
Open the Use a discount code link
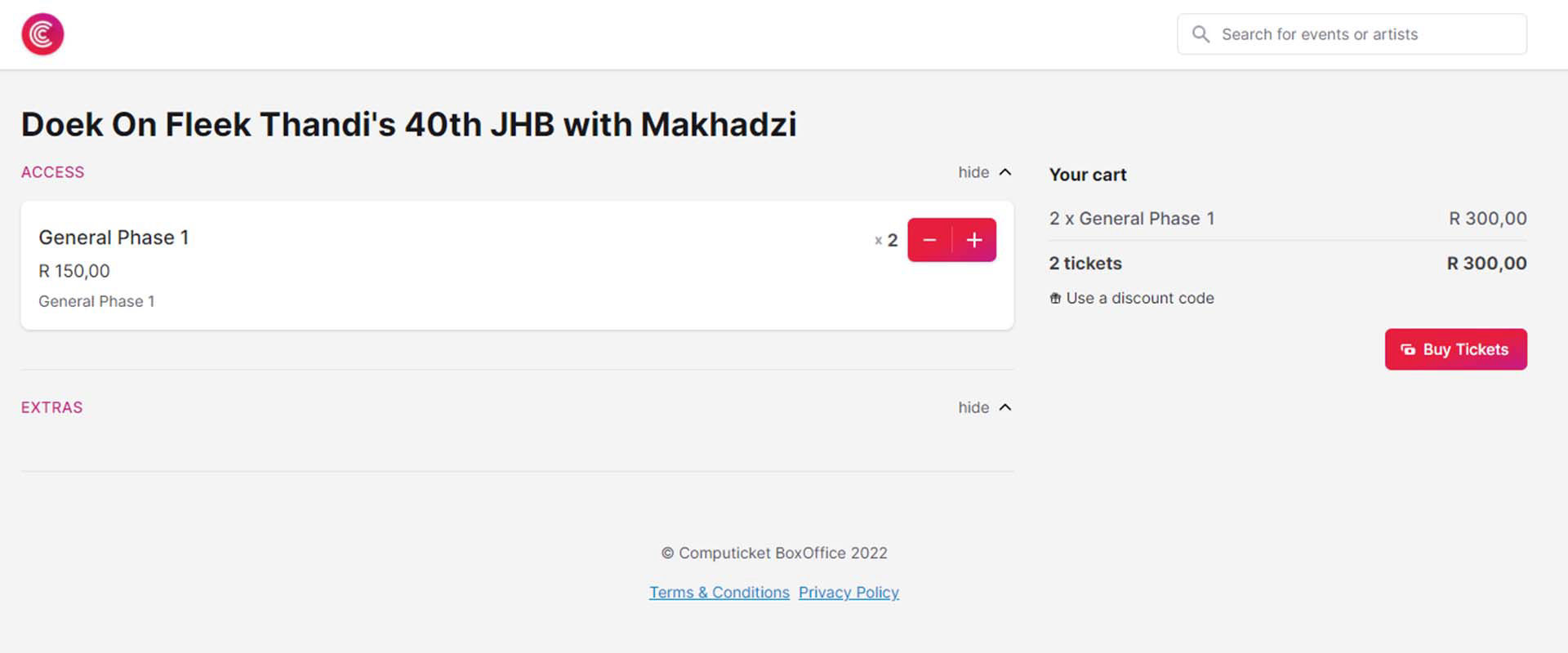point(1139,299)
